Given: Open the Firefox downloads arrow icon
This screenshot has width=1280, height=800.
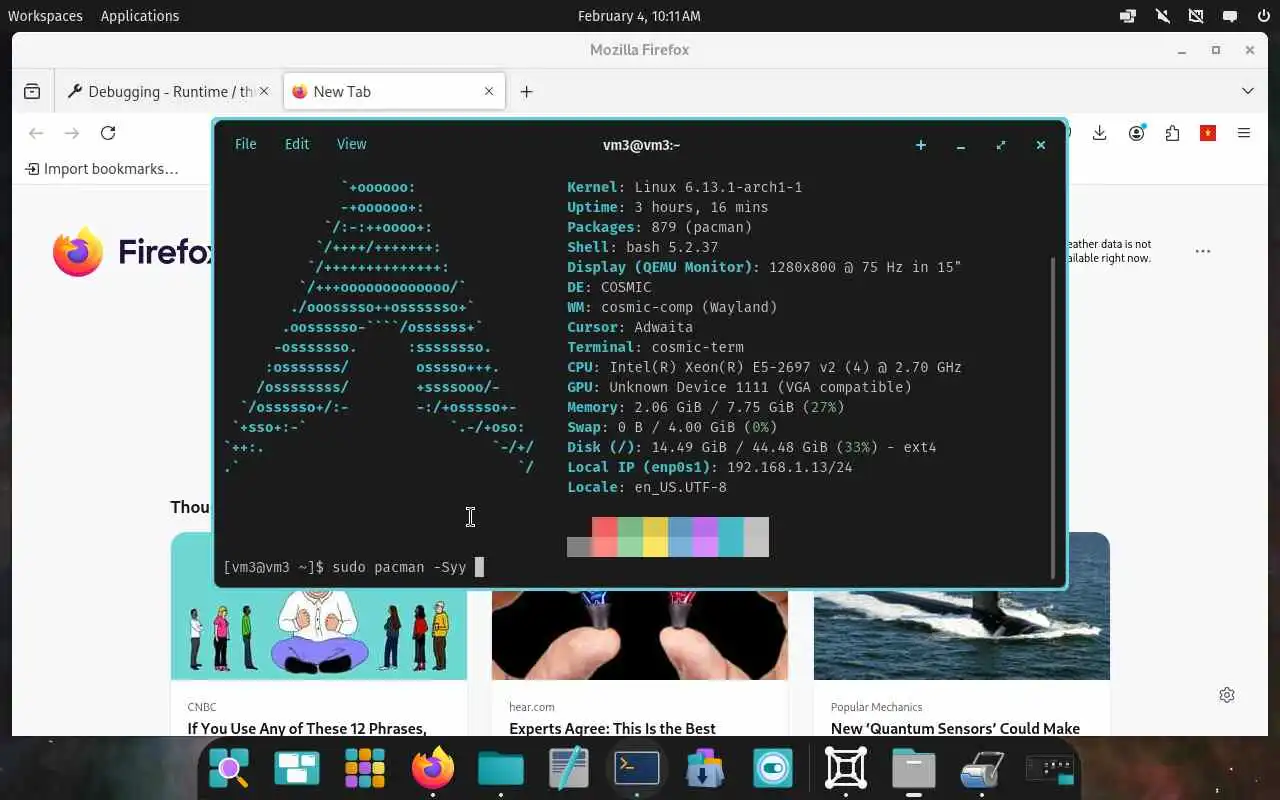Looking at the screenshot, I should pos(1099,133).
